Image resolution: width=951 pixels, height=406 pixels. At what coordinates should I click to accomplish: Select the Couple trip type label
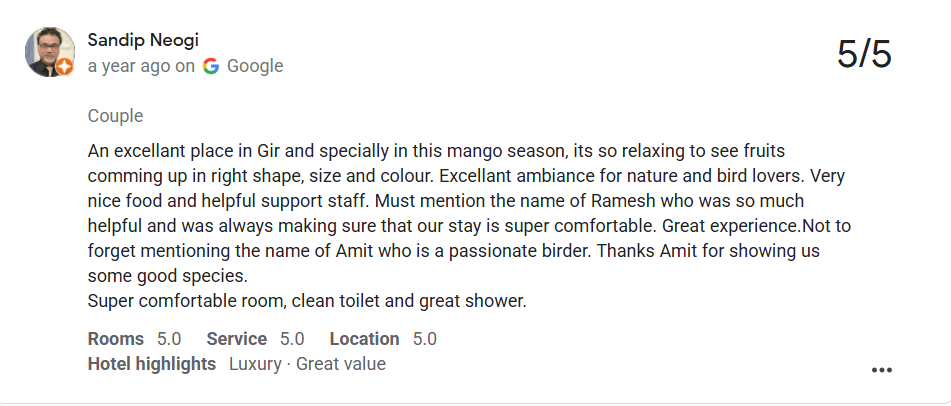tap(115, 116)
